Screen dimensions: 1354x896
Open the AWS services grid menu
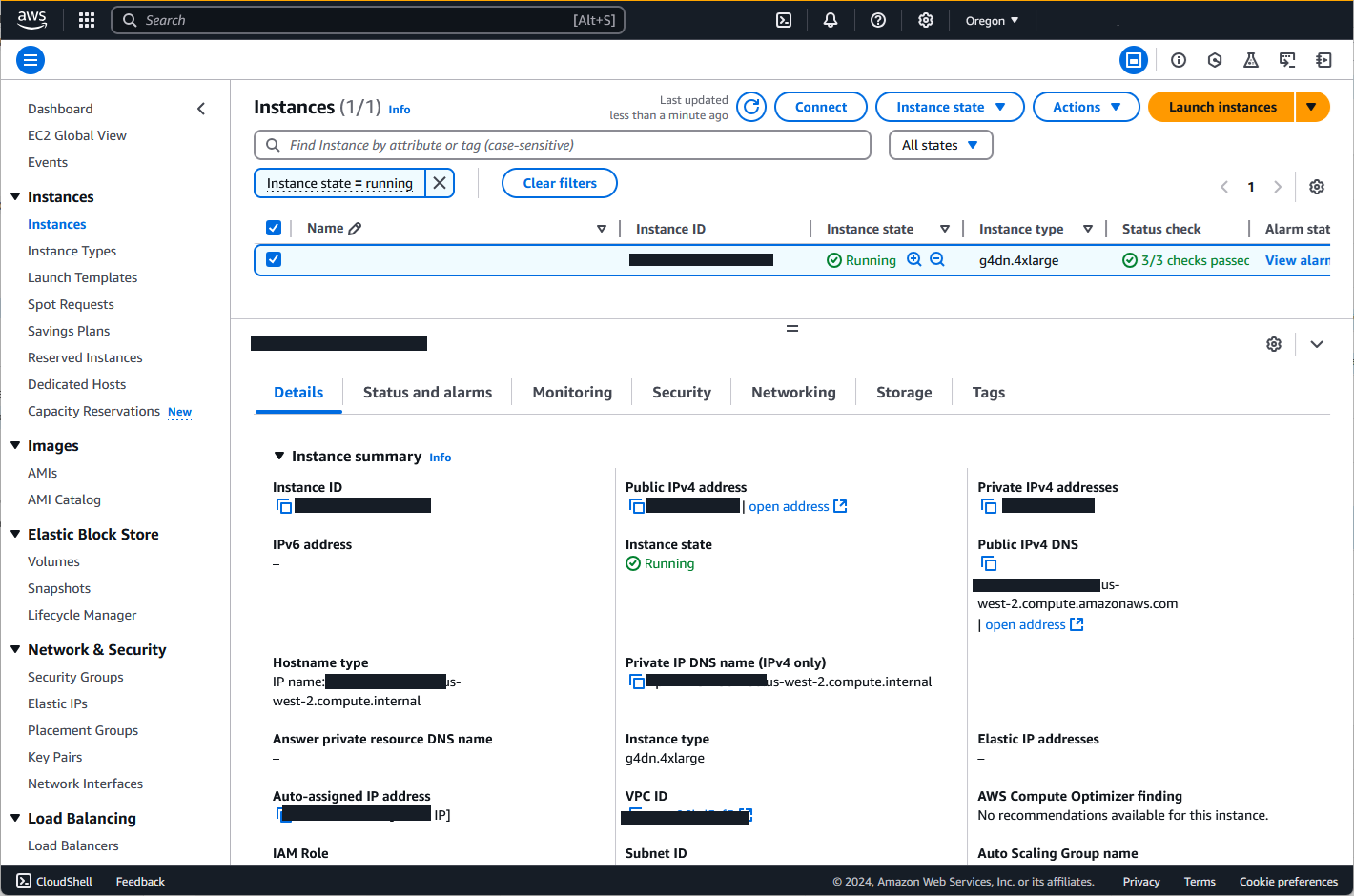point(87,20)
